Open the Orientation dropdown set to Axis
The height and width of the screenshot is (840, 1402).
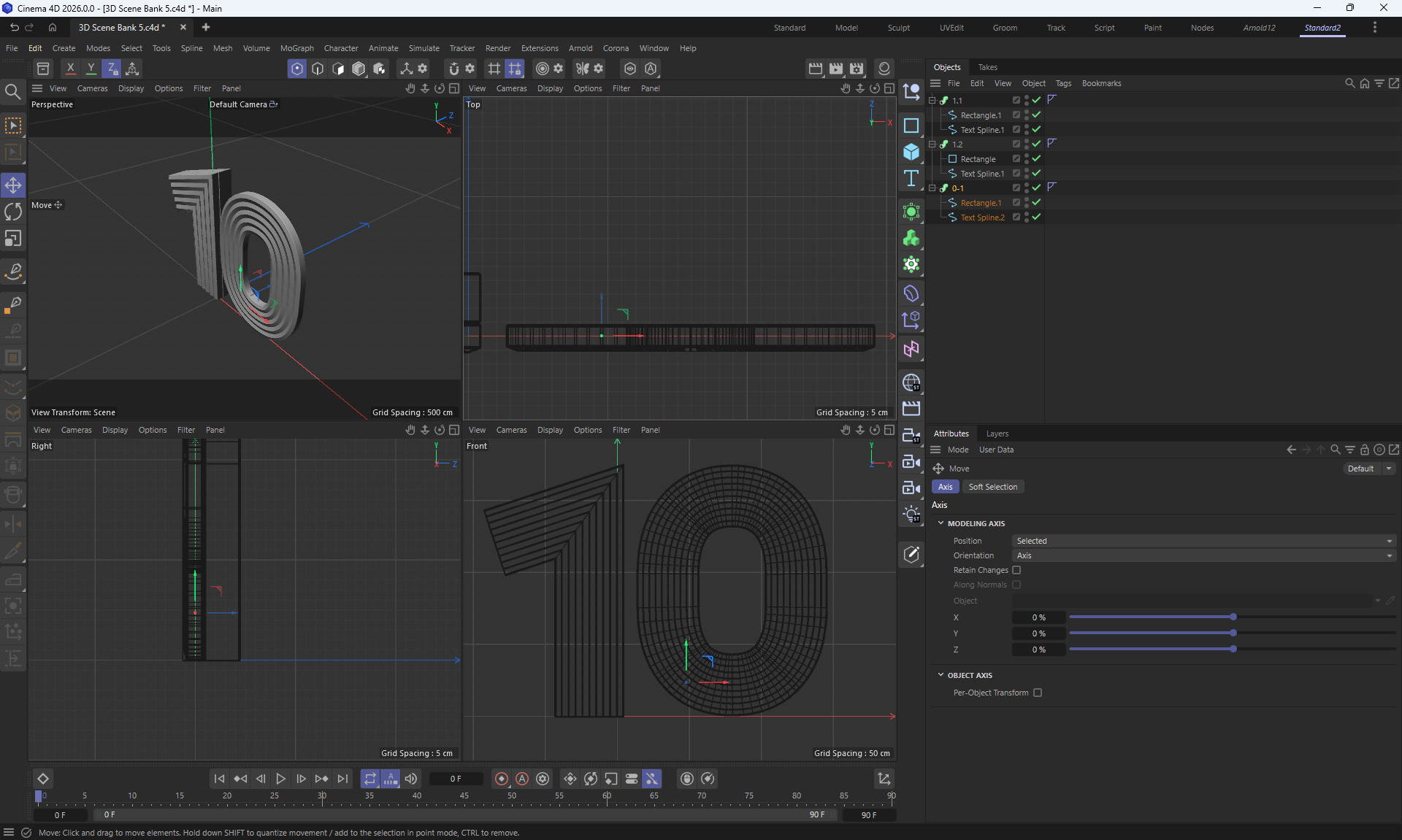[1203, 555]
